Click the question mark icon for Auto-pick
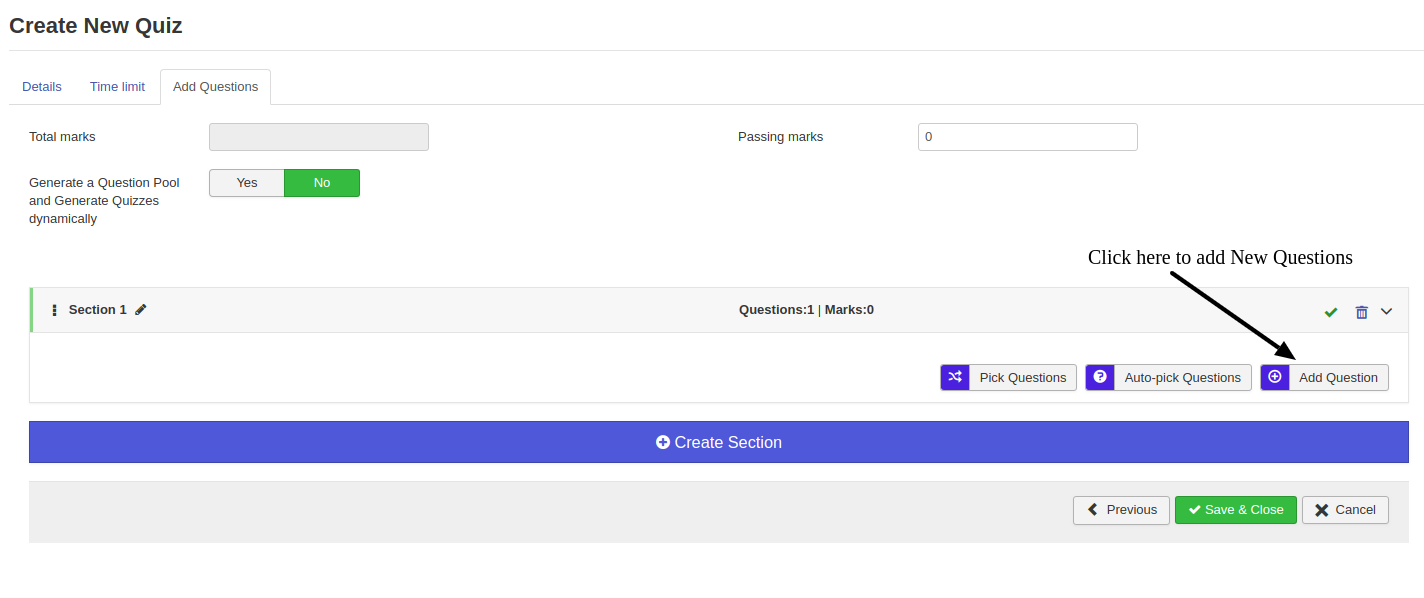Screen dimensions: 1424x598 click(1100, 377)
